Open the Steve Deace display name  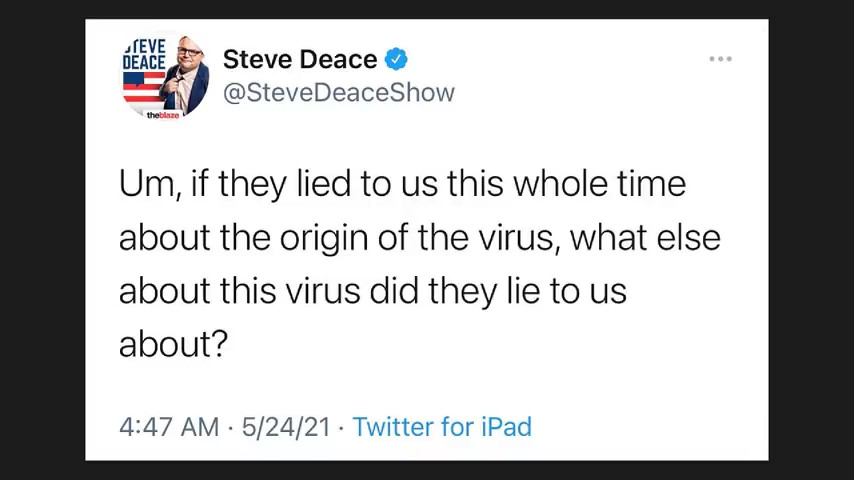tap(299, 59)
